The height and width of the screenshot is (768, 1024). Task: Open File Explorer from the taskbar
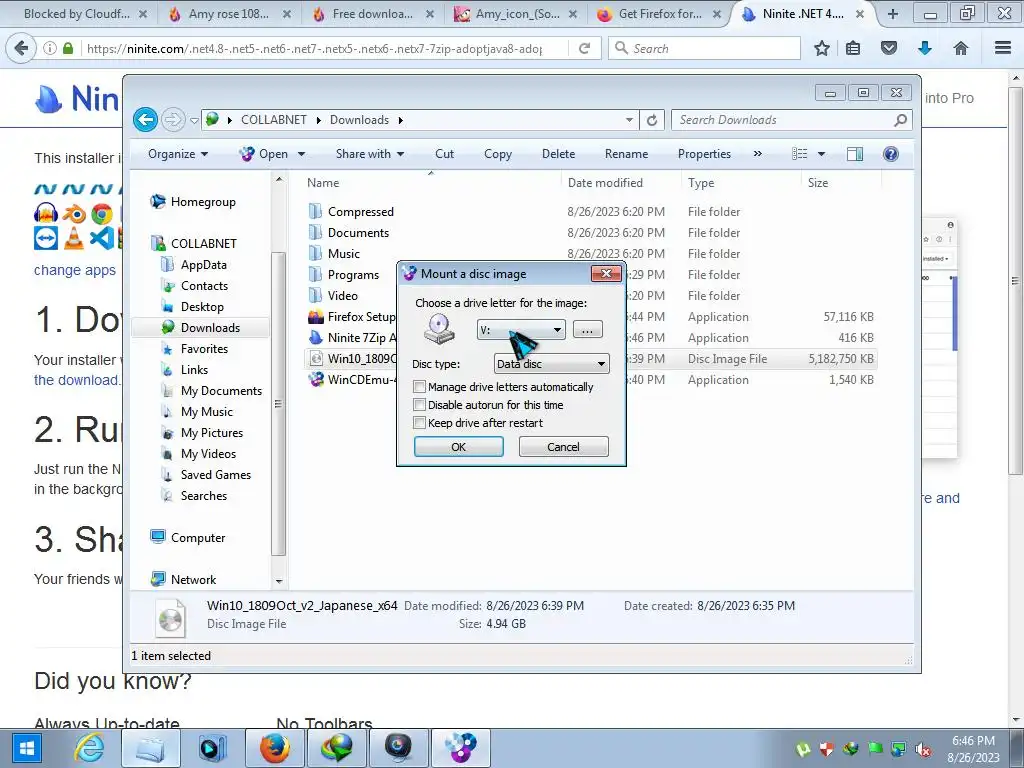tap(150, 748)
